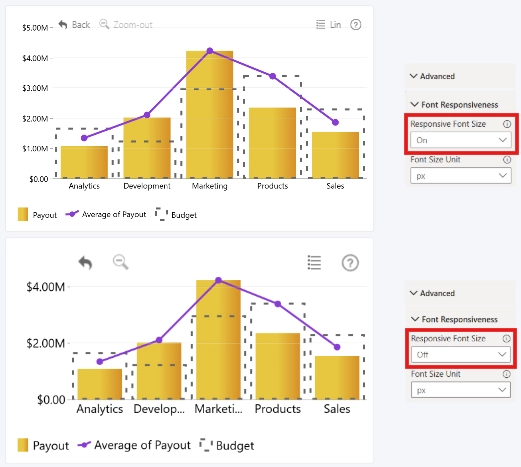The height and width of the screenshot is (467, 521).
Task: Click info icon beside lower Font Size Unit
Action: pos(506,374)
